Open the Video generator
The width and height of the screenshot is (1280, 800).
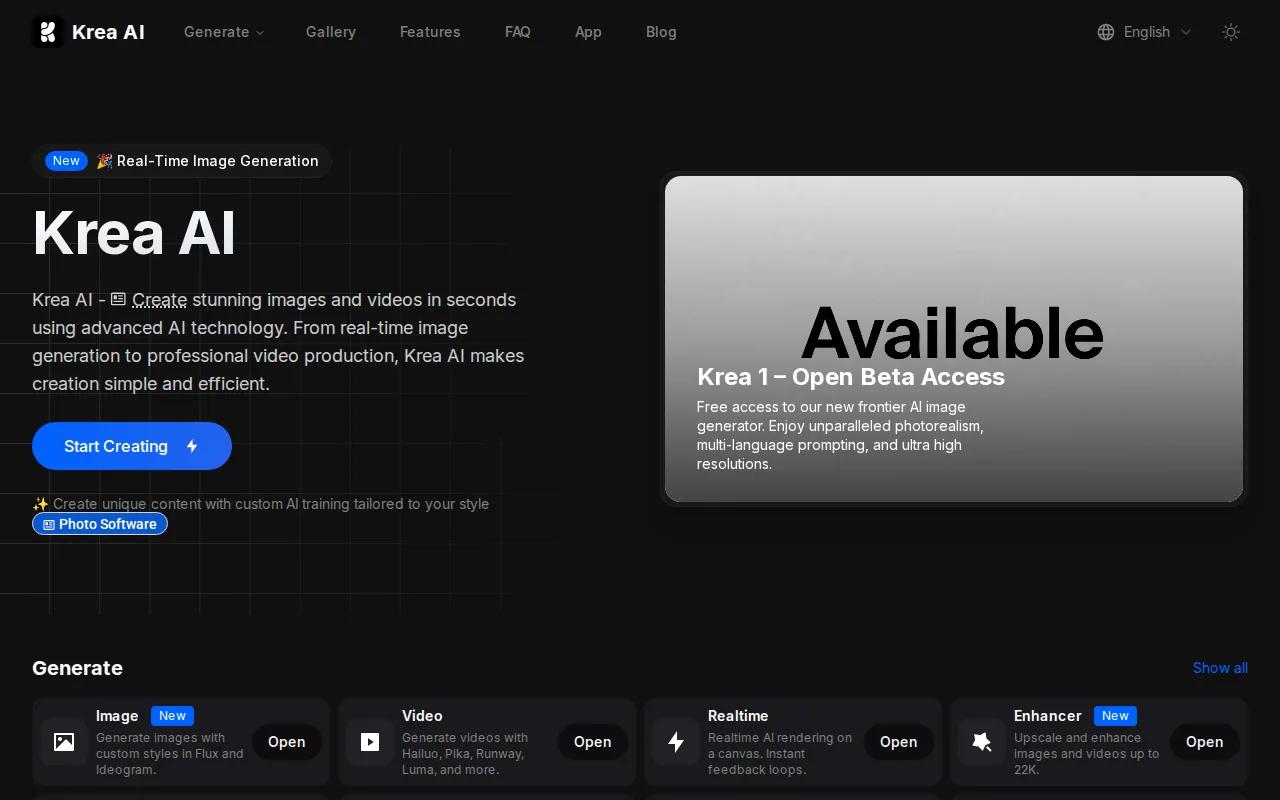593,742
